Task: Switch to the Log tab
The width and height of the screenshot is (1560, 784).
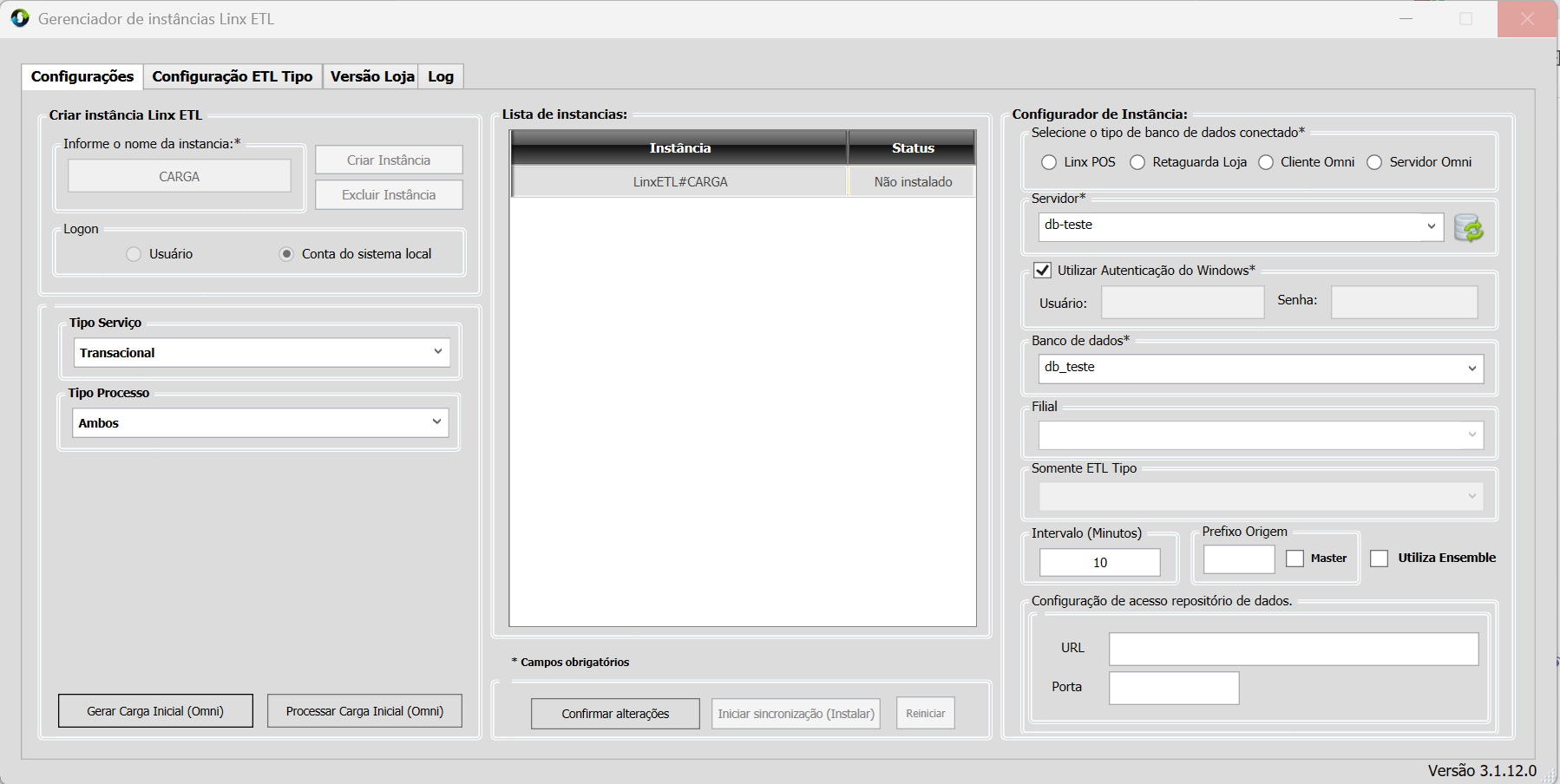Action: [x=441, y=76]
